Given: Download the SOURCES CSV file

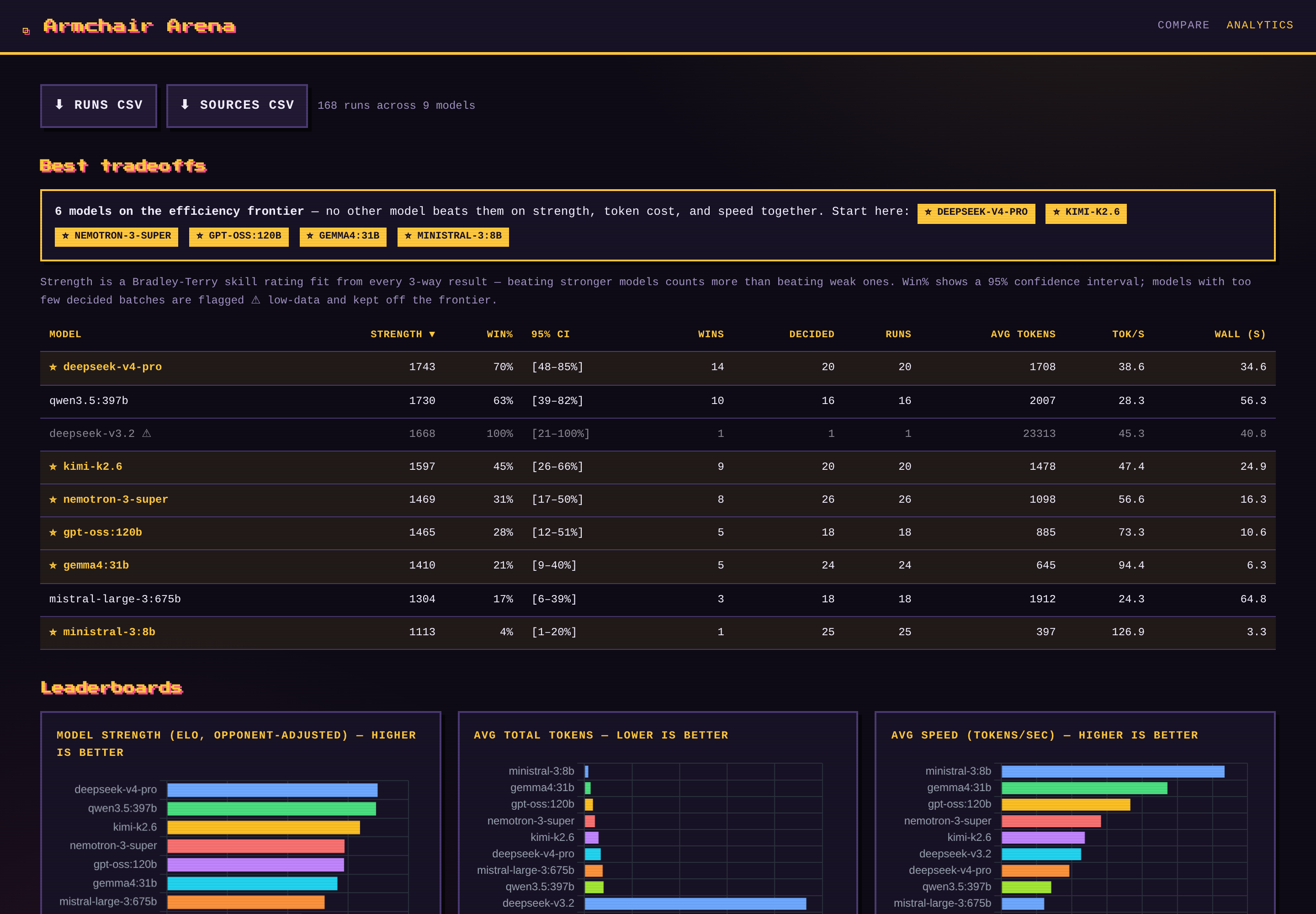Looking at the screenshot, I should click(x=237, y=106).
